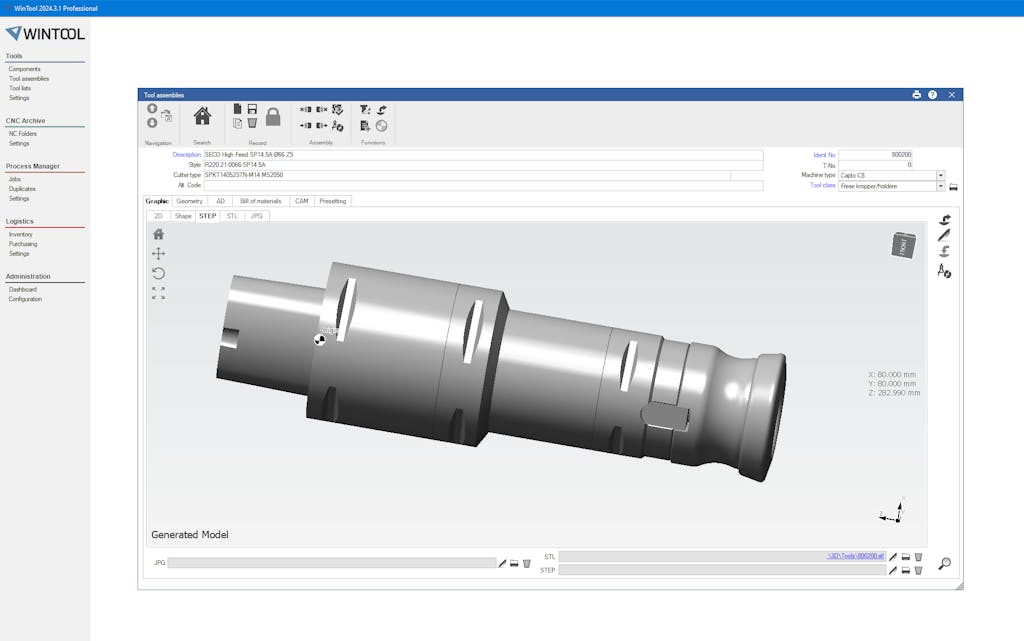Go to previous record with up arrow
Image resolution: width=1024 pixels, height=641 pixels.
pyautogui.click(x=152, y=109)
